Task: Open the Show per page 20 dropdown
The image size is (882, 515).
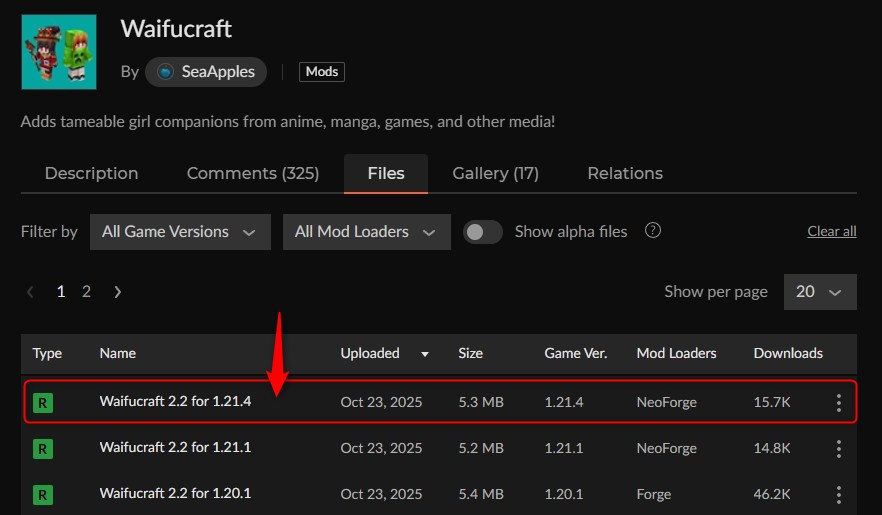Action: pos(820,292)
